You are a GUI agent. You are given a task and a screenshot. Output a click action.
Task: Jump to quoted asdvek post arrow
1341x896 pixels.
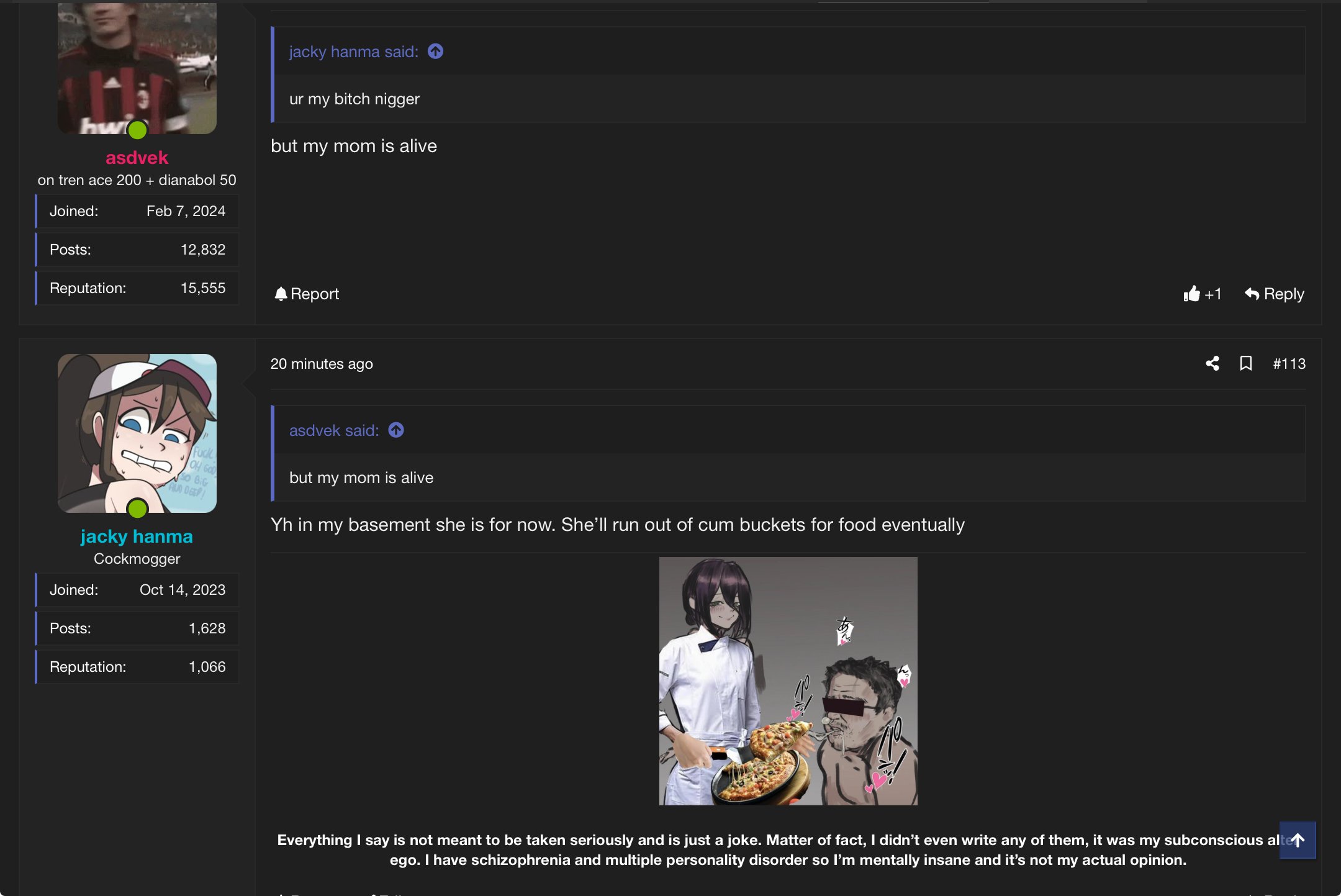(396, 430)
